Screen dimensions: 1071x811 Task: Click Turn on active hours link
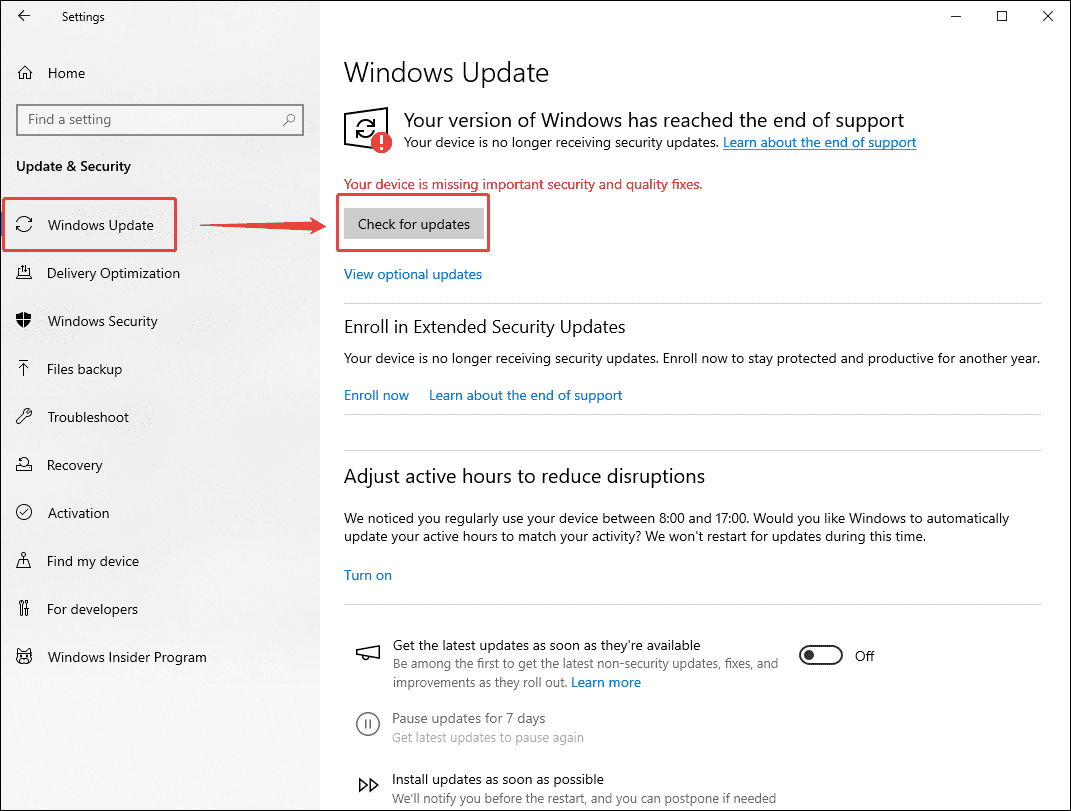click(367, 575)
